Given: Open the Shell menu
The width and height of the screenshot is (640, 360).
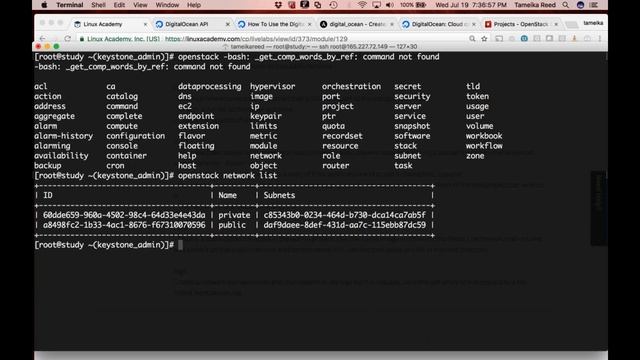Looking at the screenshot, I should click(98, 5).
